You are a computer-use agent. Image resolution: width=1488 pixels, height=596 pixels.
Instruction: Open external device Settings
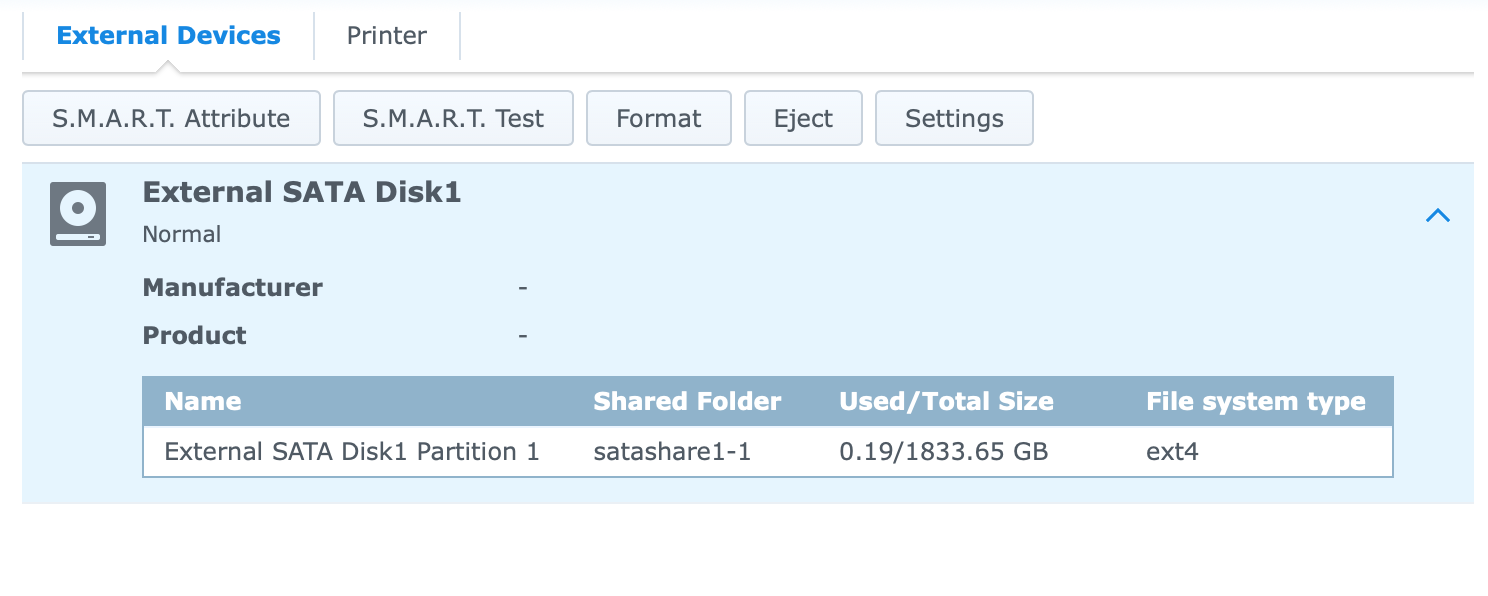[954, 118]
